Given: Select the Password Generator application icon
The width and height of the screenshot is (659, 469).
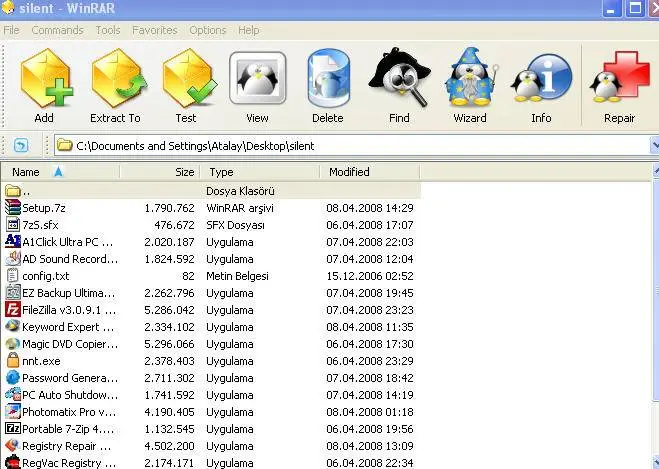Looking at the screenshot, I should tap(13, 378).
